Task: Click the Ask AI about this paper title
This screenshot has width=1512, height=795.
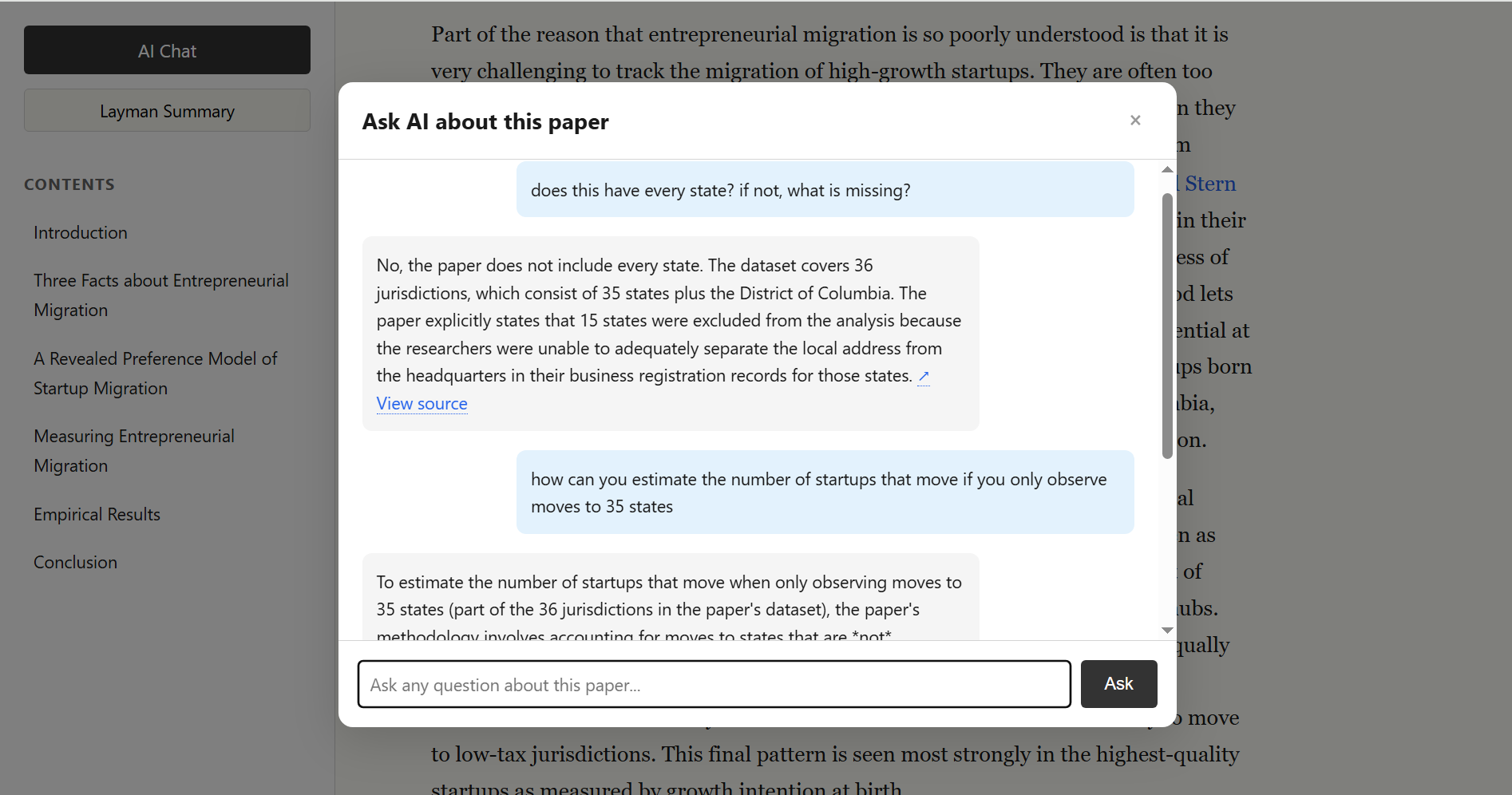Action: (485, 121)
